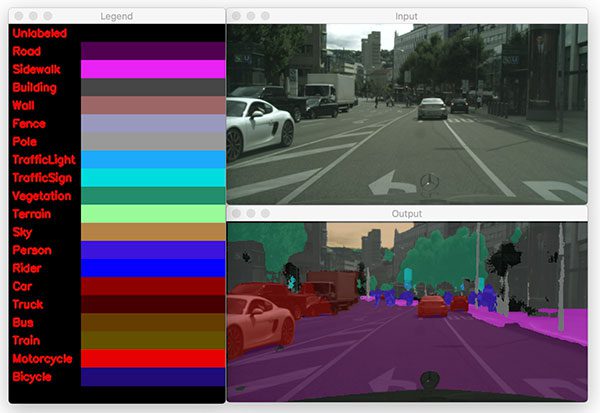The image size is (600, 413).
Task: Click the Bicycle legend label
Action: tap(32, 377)
